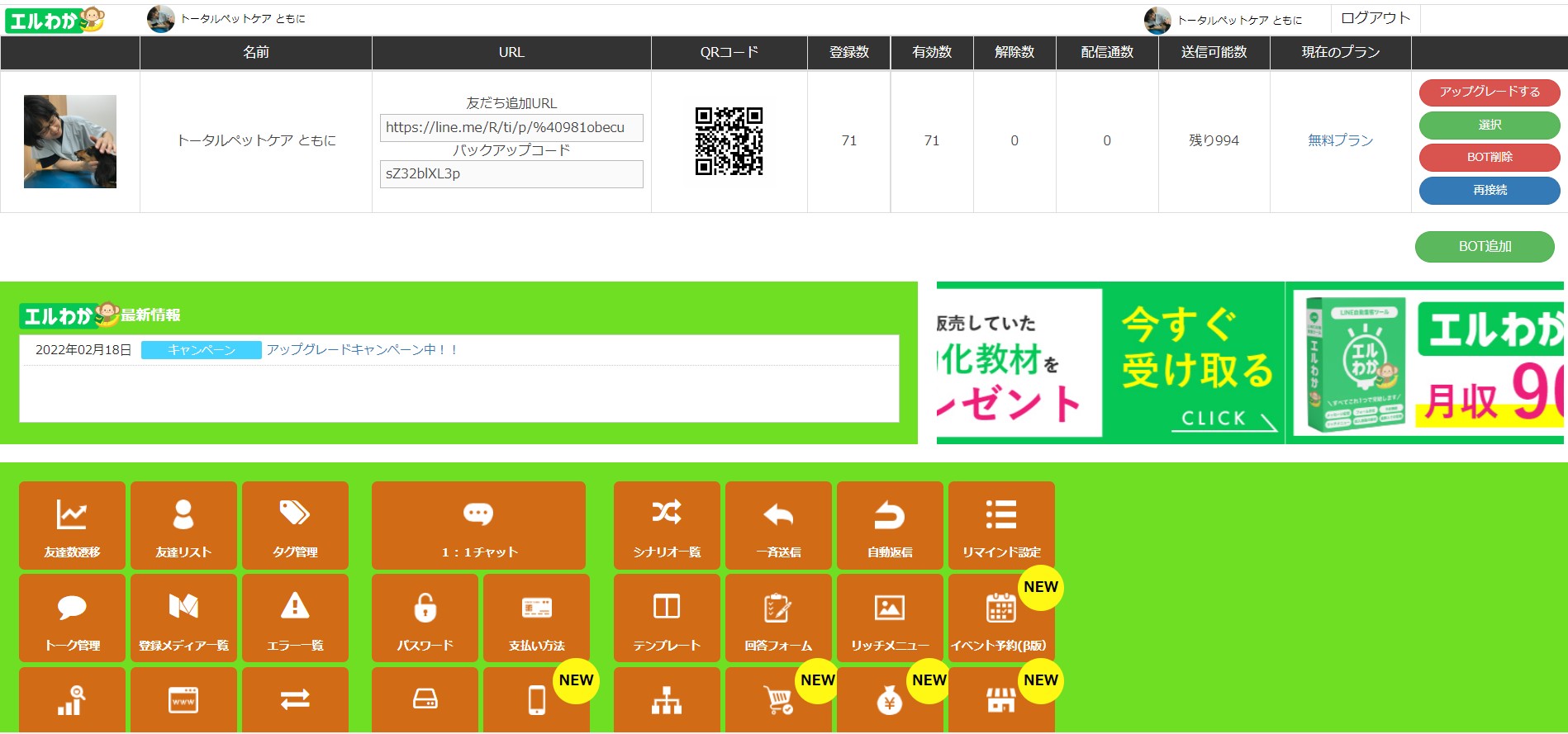Click the キャンペーン label badge
This screenshot has width=1568, height=734.
(x=202, y=350)
